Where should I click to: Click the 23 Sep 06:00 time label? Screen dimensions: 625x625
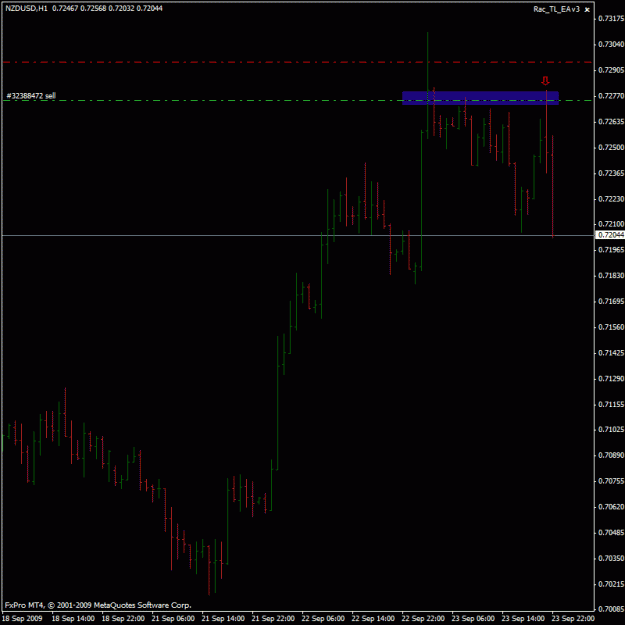(x=473, y=619)
